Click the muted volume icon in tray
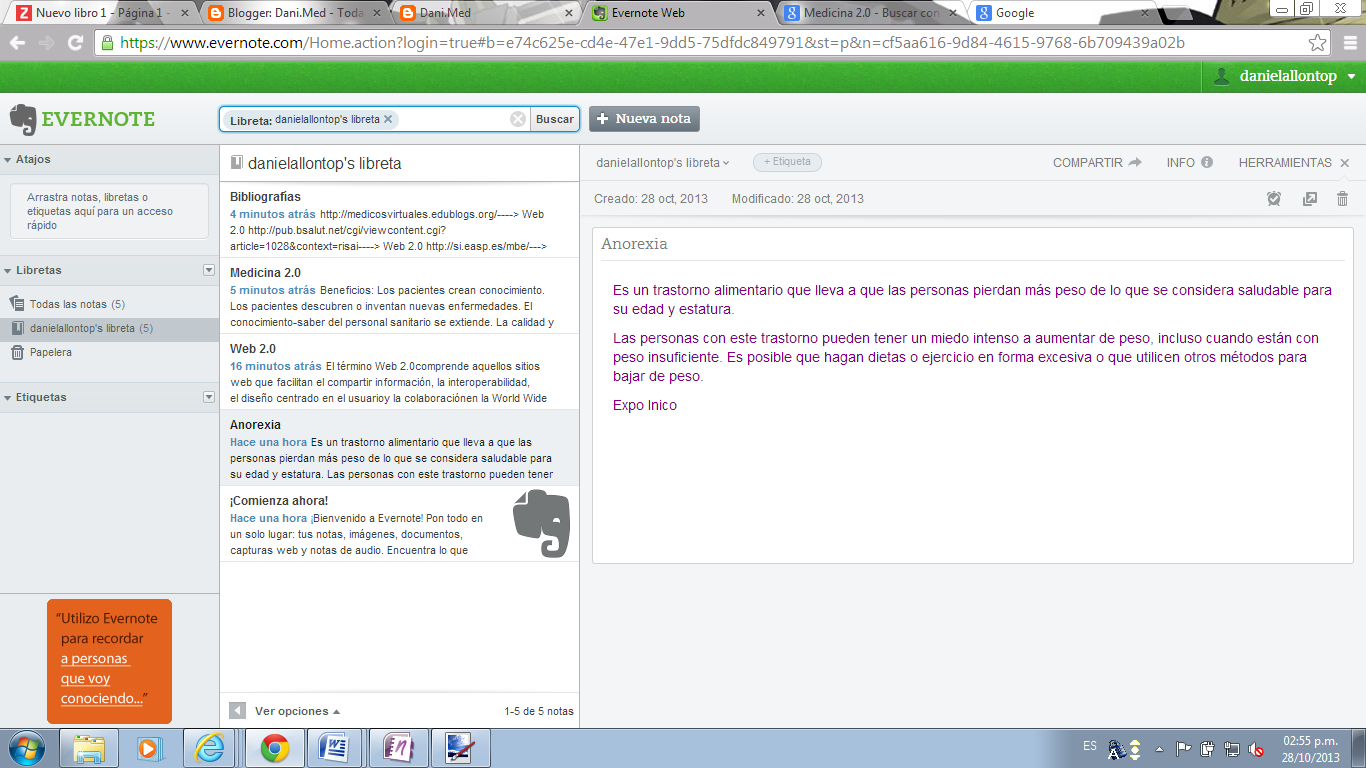Screen dimensions: 1366x768 (x=1256, y=748)
